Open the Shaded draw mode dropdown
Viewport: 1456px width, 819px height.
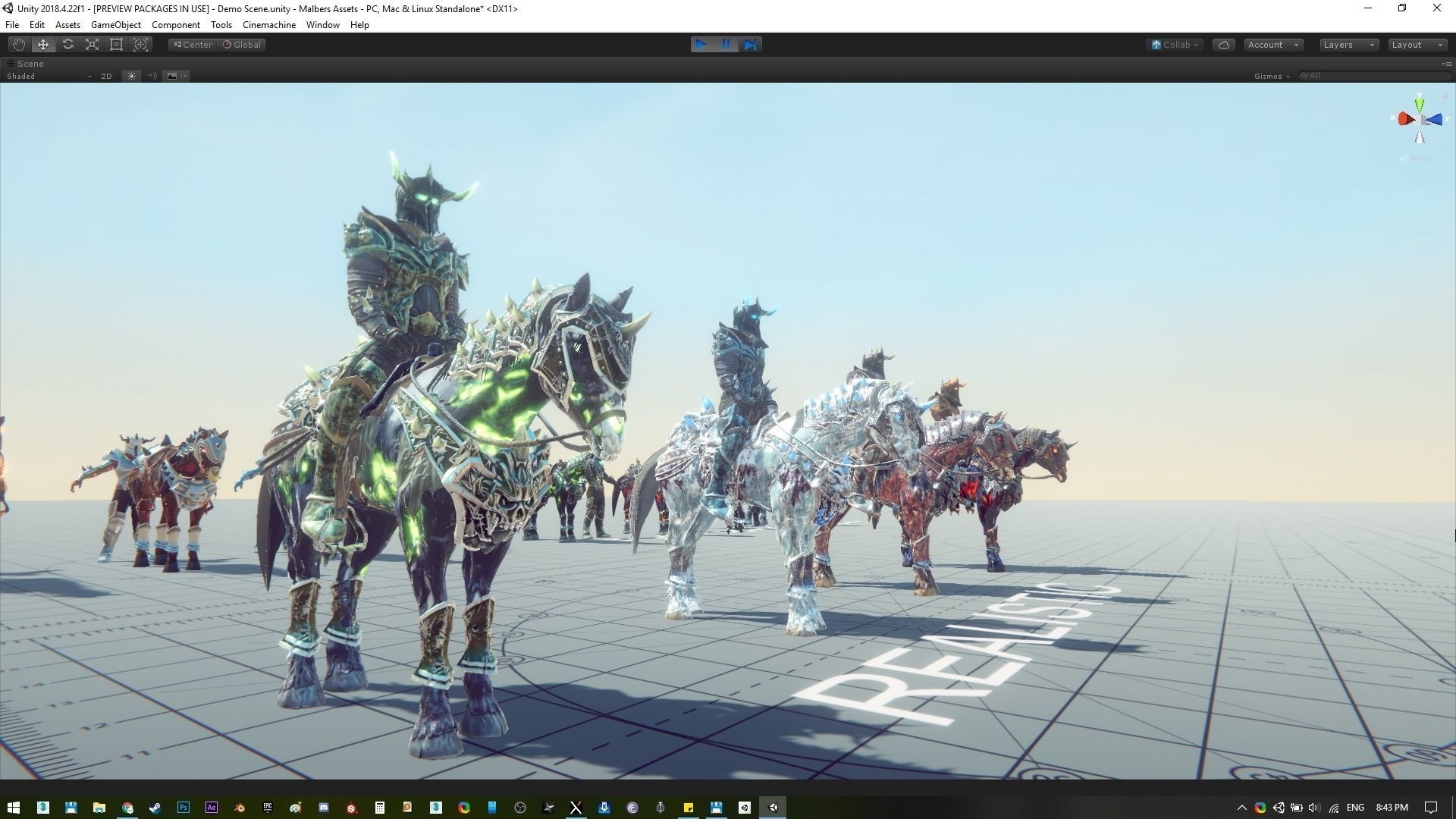tap(49, 76)
